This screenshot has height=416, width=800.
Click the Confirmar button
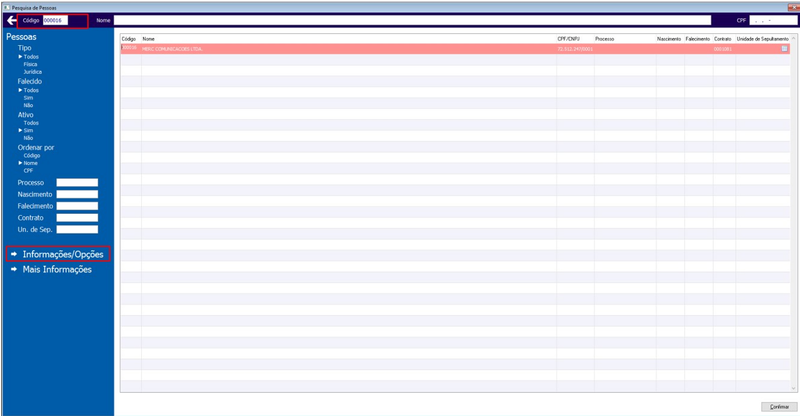pyautogui.click(x=779, y=407)
